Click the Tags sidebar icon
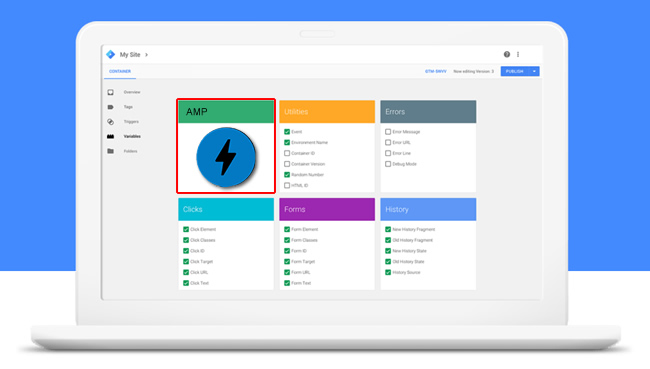Screen dimensions: 650x369 point(110,107)
